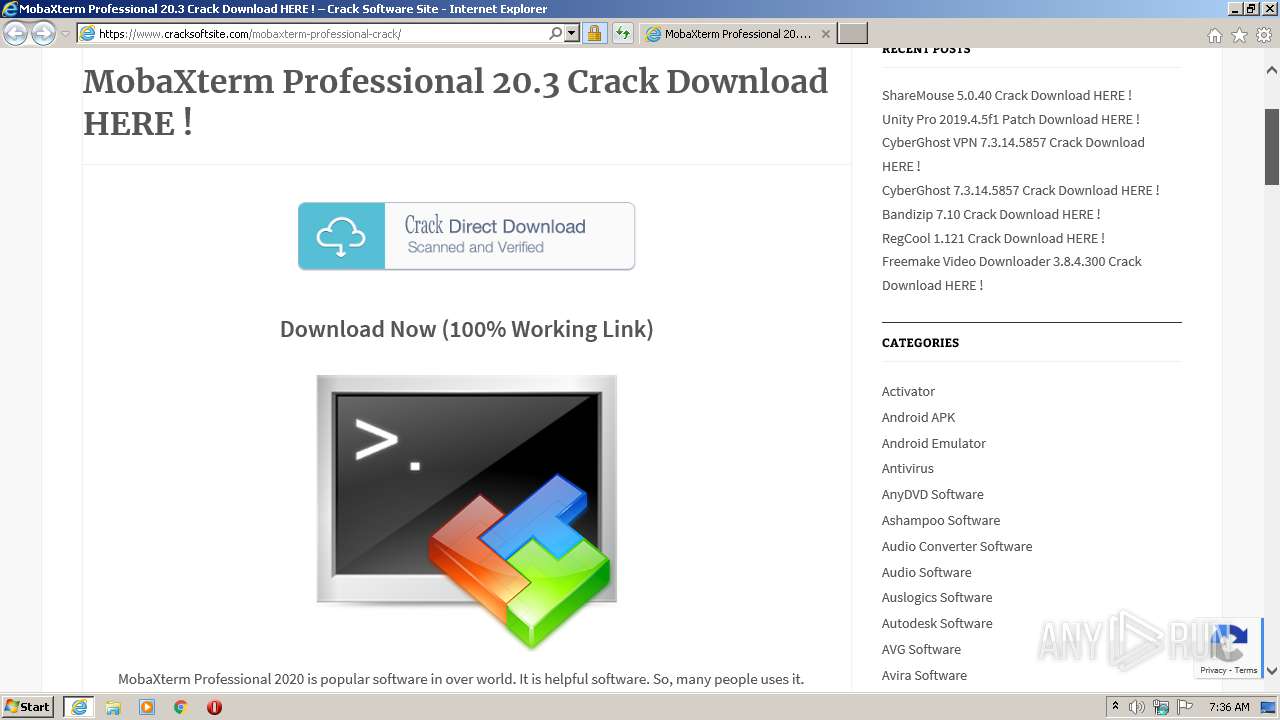Click the taskbar clock 7:36 AM
1280x720 pixels.
[x=1229, y=707]
